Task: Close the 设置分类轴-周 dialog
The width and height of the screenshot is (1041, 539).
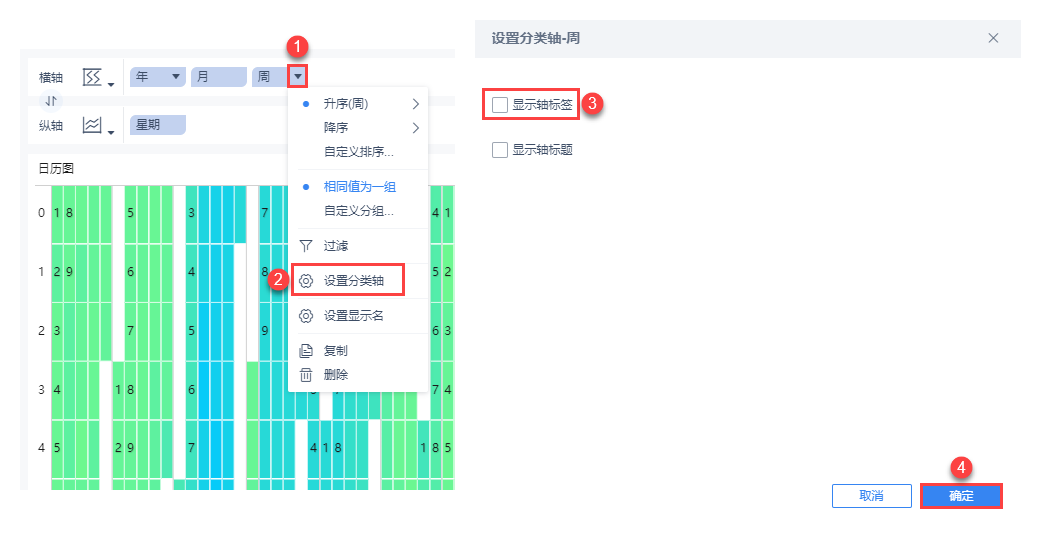Action: point(993,38)
